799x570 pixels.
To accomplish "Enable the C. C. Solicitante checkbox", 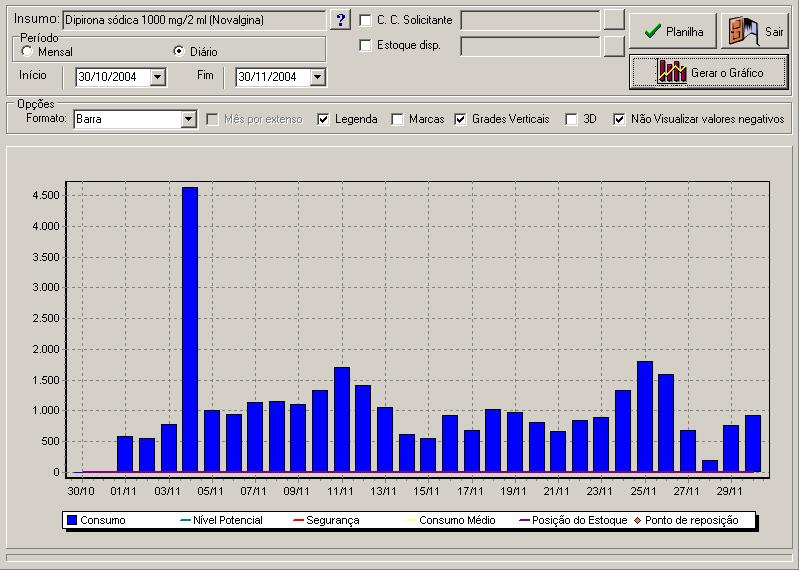I will coord(365,20).
